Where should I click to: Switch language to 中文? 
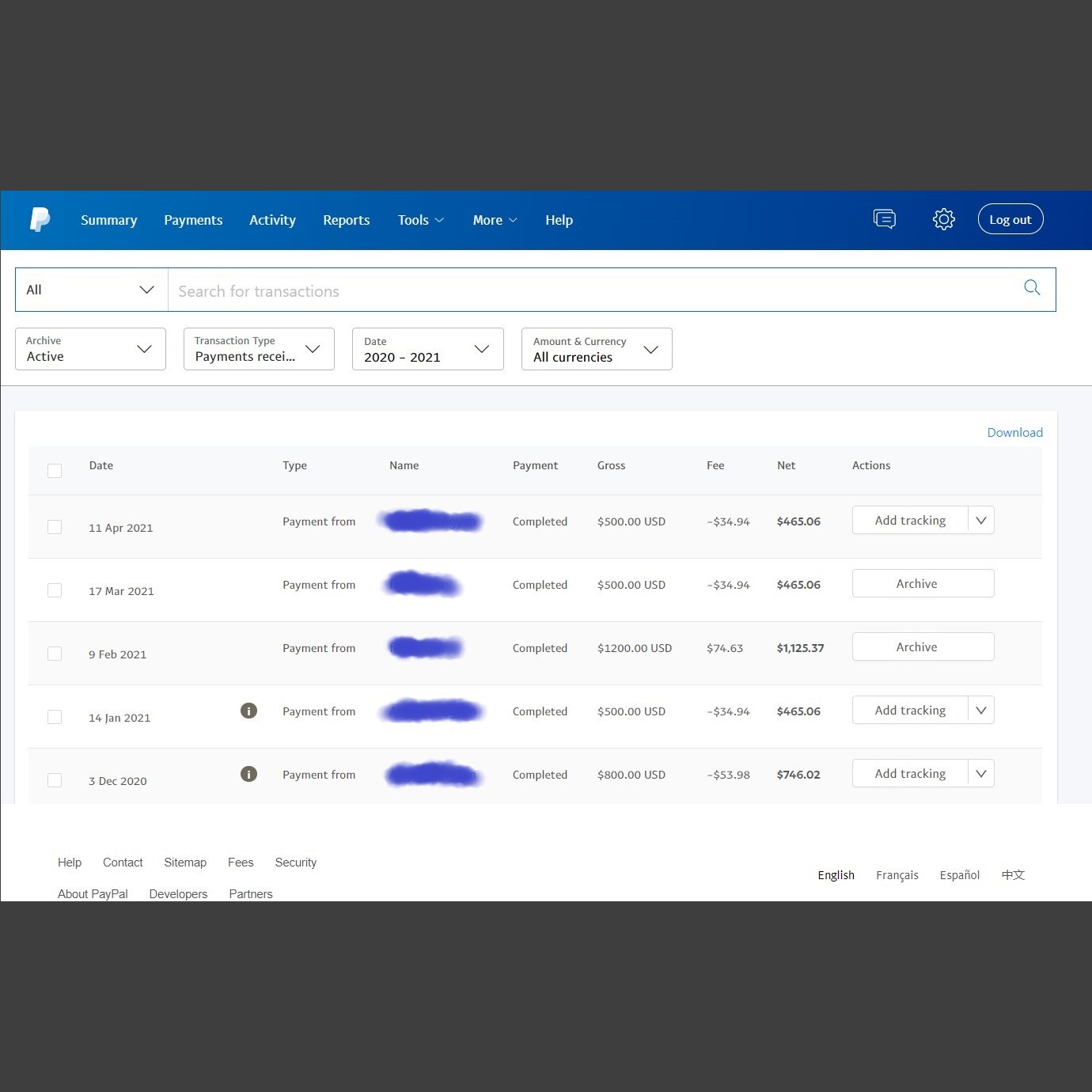1013,875
